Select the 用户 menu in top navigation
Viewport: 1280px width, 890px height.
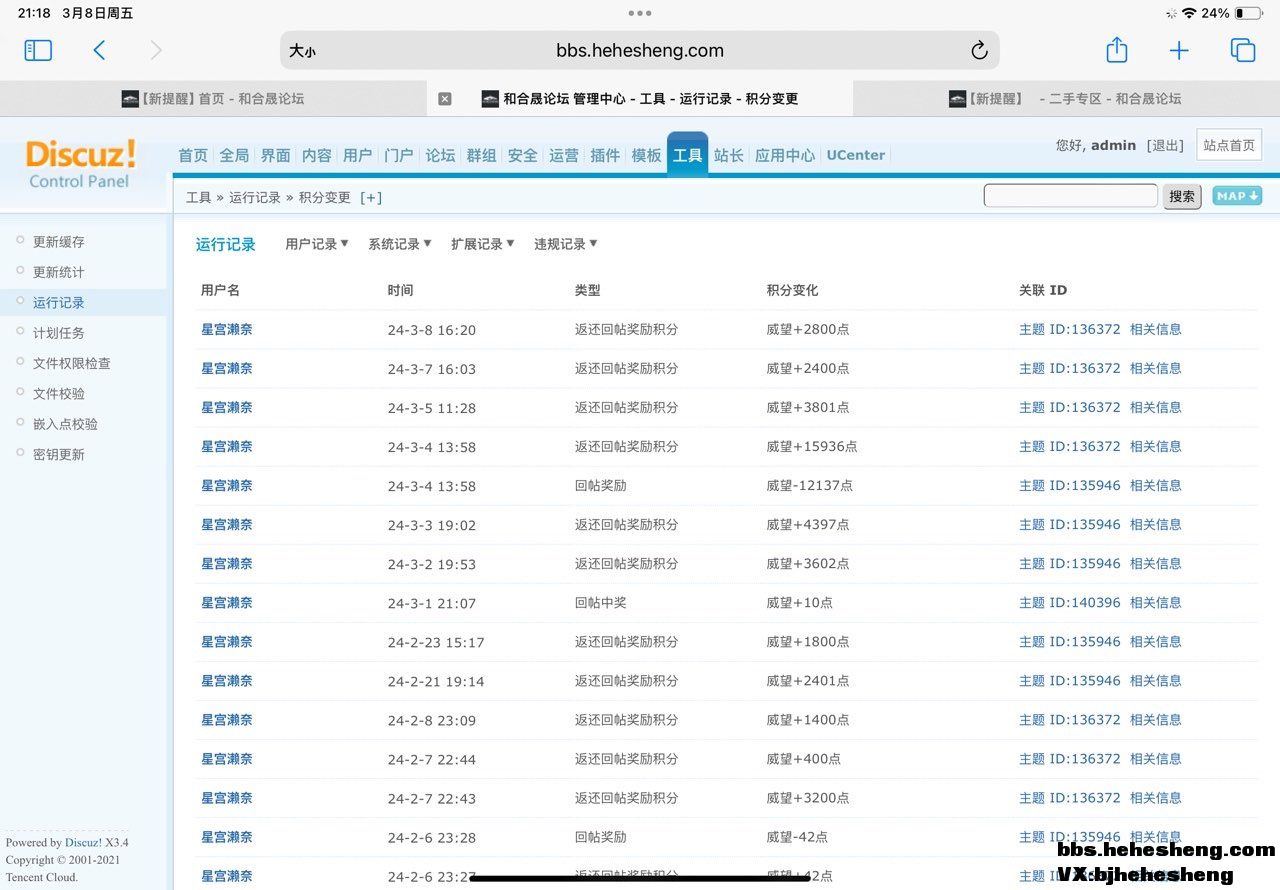pyautogui.click(x=357, y=155)
